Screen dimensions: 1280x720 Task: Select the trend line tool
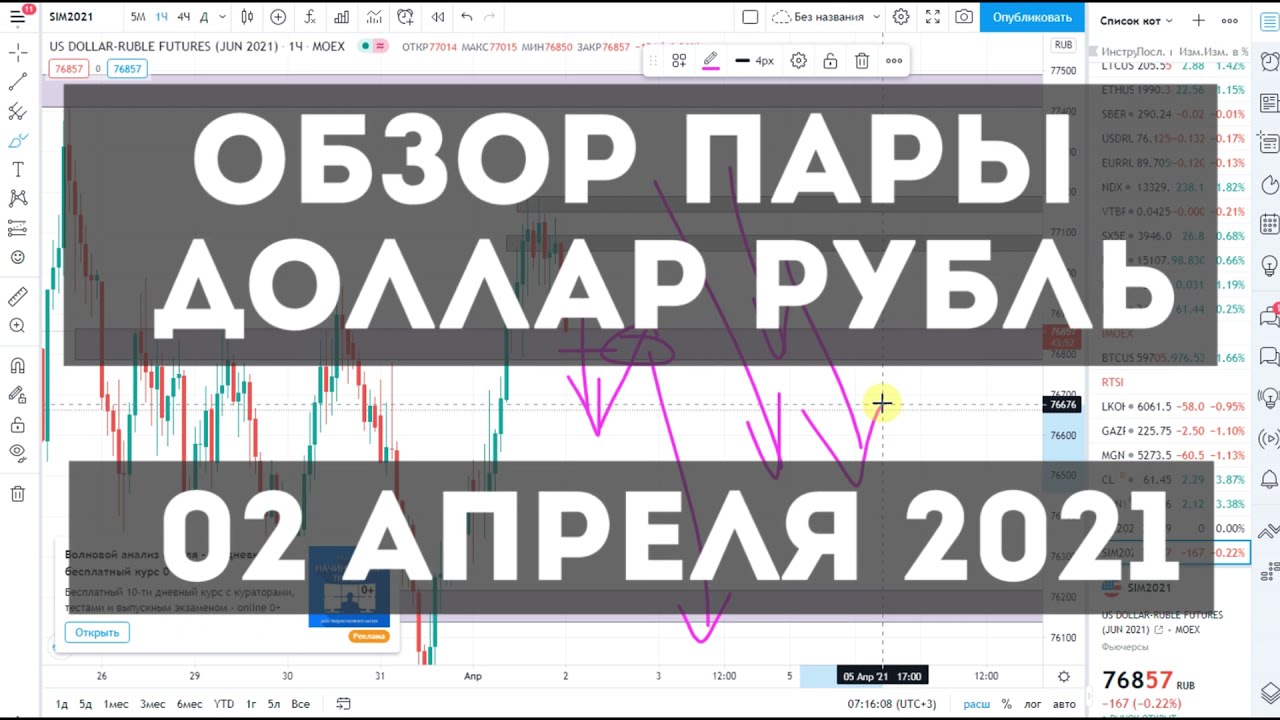tap(17, 82)
